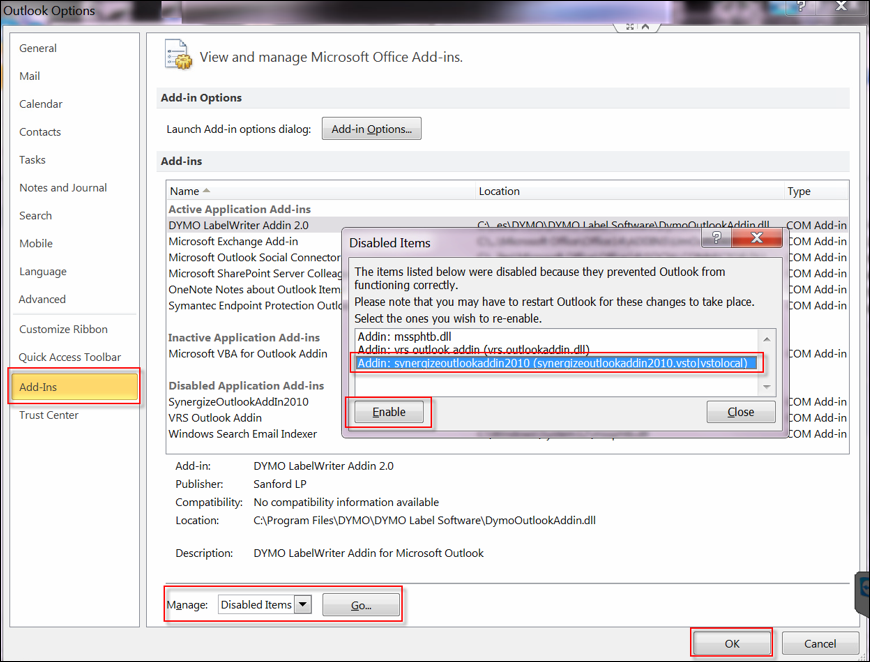
Task: Select Quick Access Toolbar category
Action: (70, 357)
